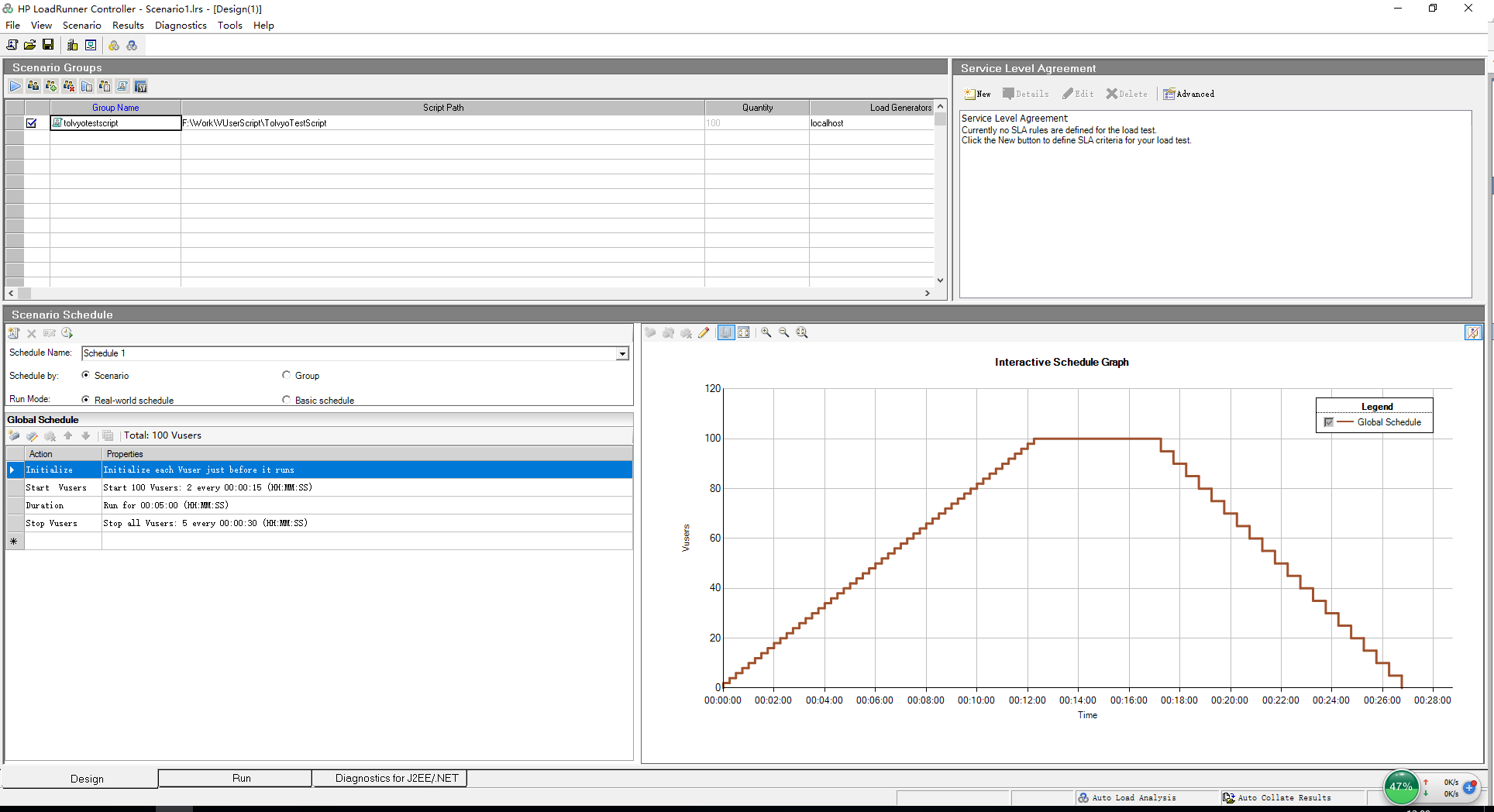Create a new schedule with the starred scroll icon
This screenshot has width=1494, height=812.
tap(14, 333)
